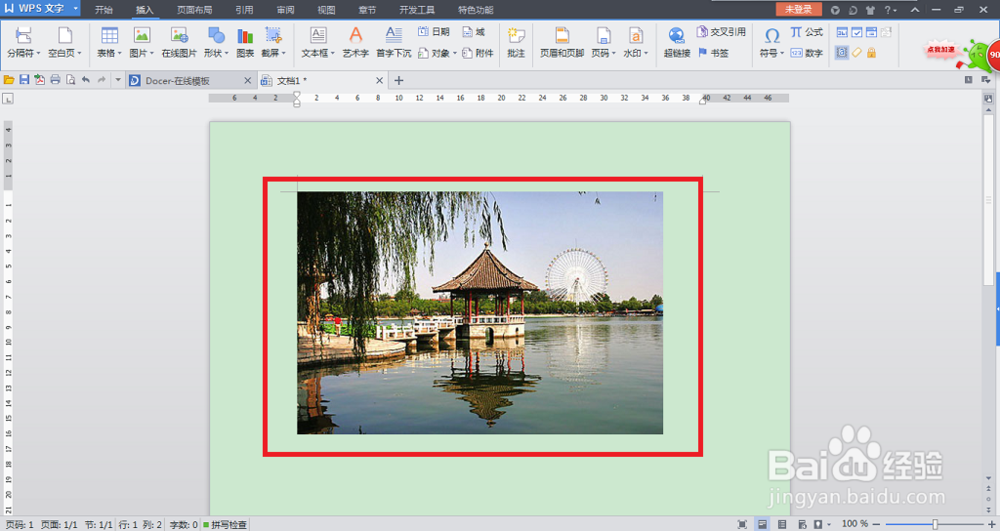The image size is (1000, 531).
Task: Toggle eye protection mode in status bar
Action: pyautogui.click(x=818, y=524)
